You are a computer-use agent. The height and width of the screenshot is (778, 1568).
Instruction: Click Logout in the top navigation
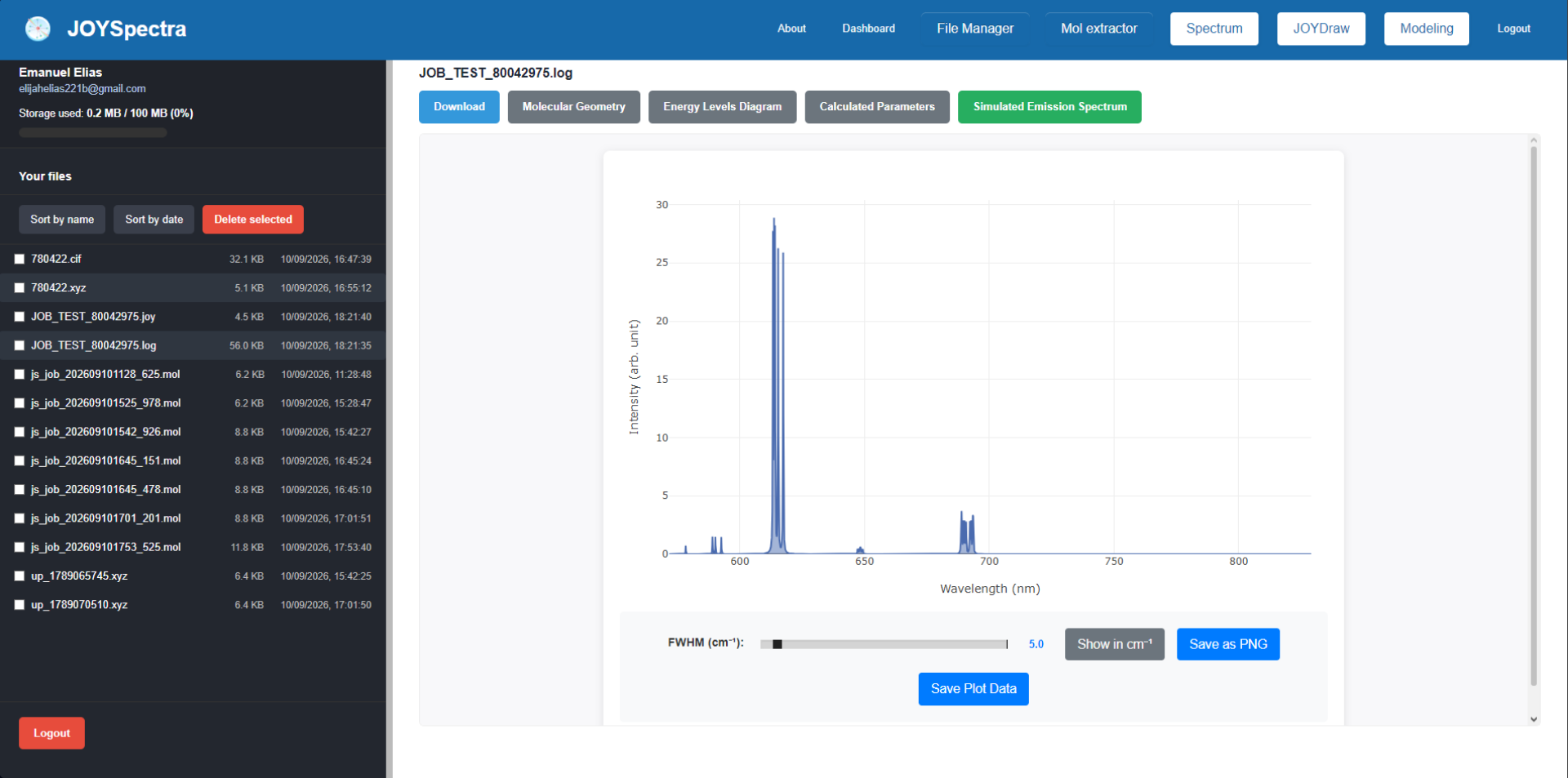1513,29
